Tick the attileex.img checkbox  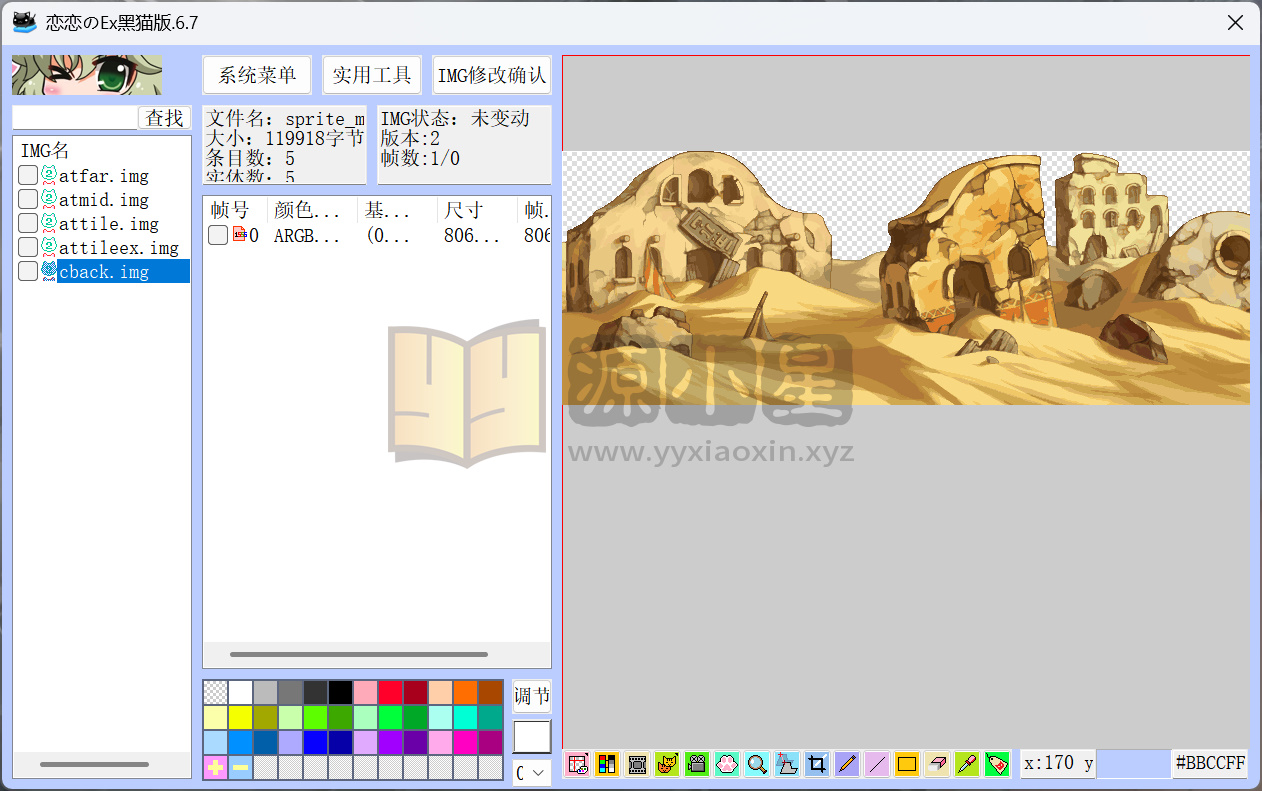(x=28, y=247)
